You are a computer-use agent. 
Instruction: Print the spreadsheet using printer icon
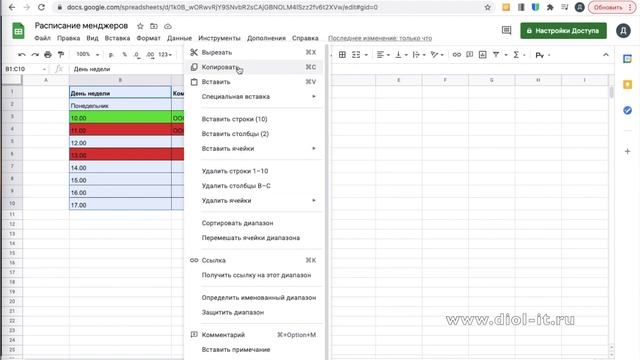click(x=48, y=55)
